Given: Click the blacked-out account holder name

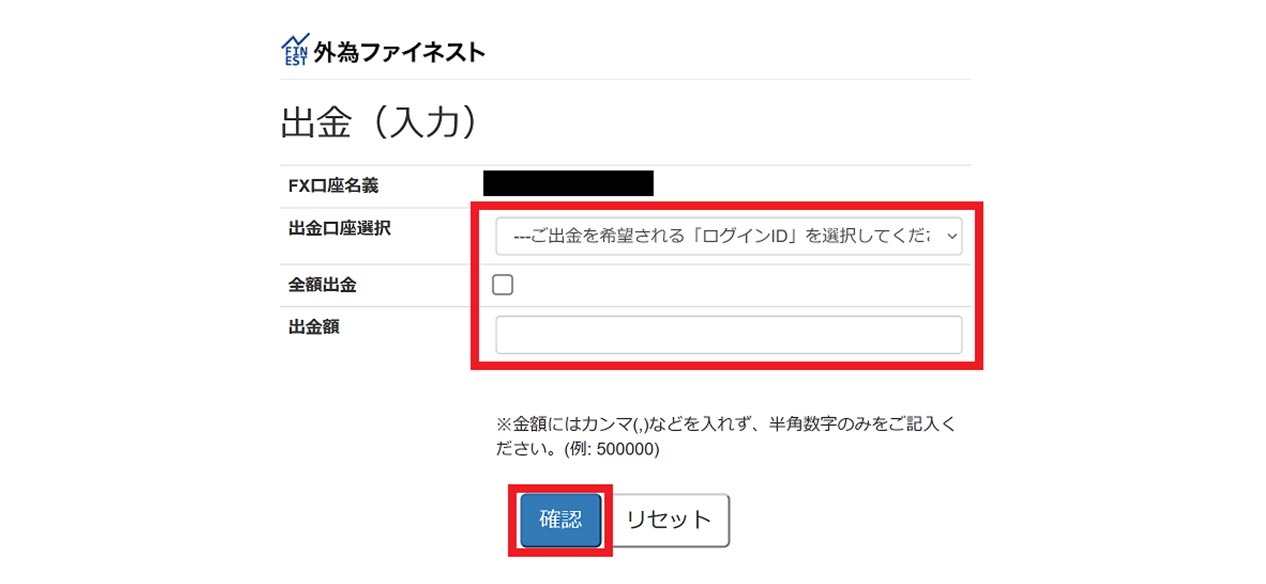Looking at the screenshot, I should 568,183.
